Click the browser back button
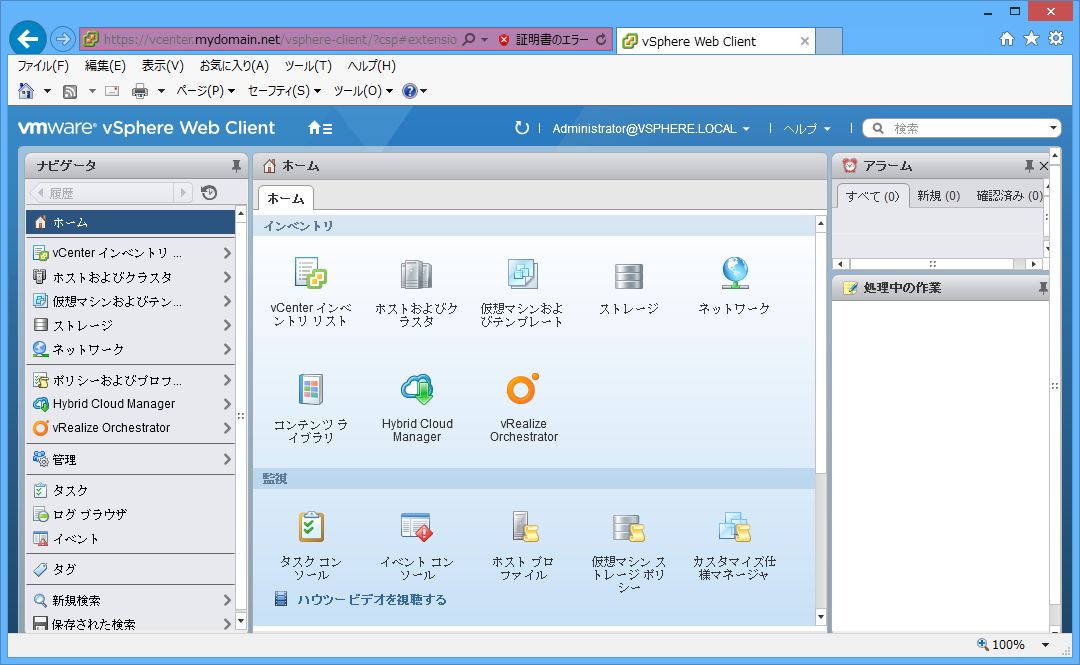Screen dimensions: 1080x665 (28, 39)
